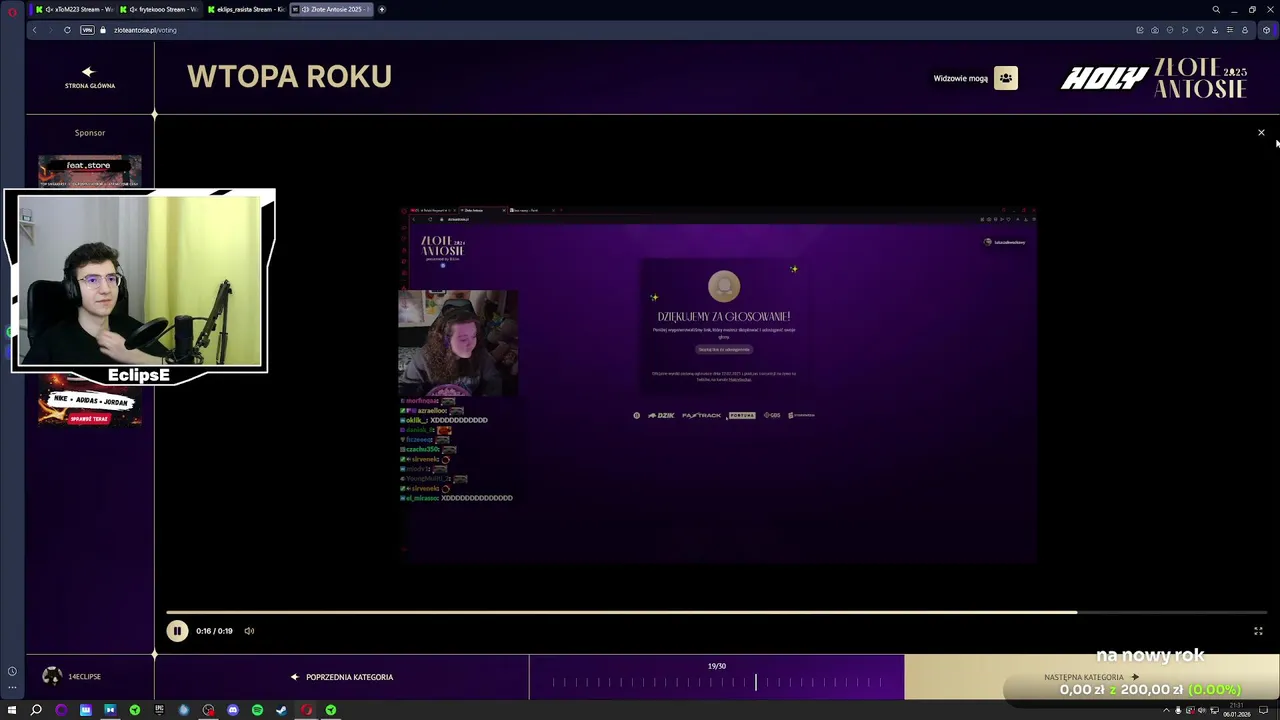Switch to frytekooo Stream tab
1280x720 pixels.
pyautogui.click(x=162, y=9)
